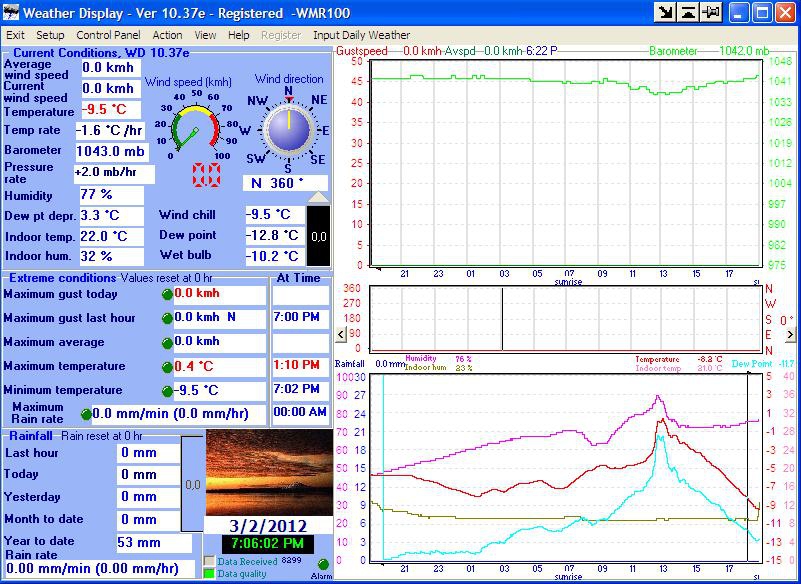Click green LED beside Minimum temperature
This screenshot has width=801, height=584.
coord(167,391)
